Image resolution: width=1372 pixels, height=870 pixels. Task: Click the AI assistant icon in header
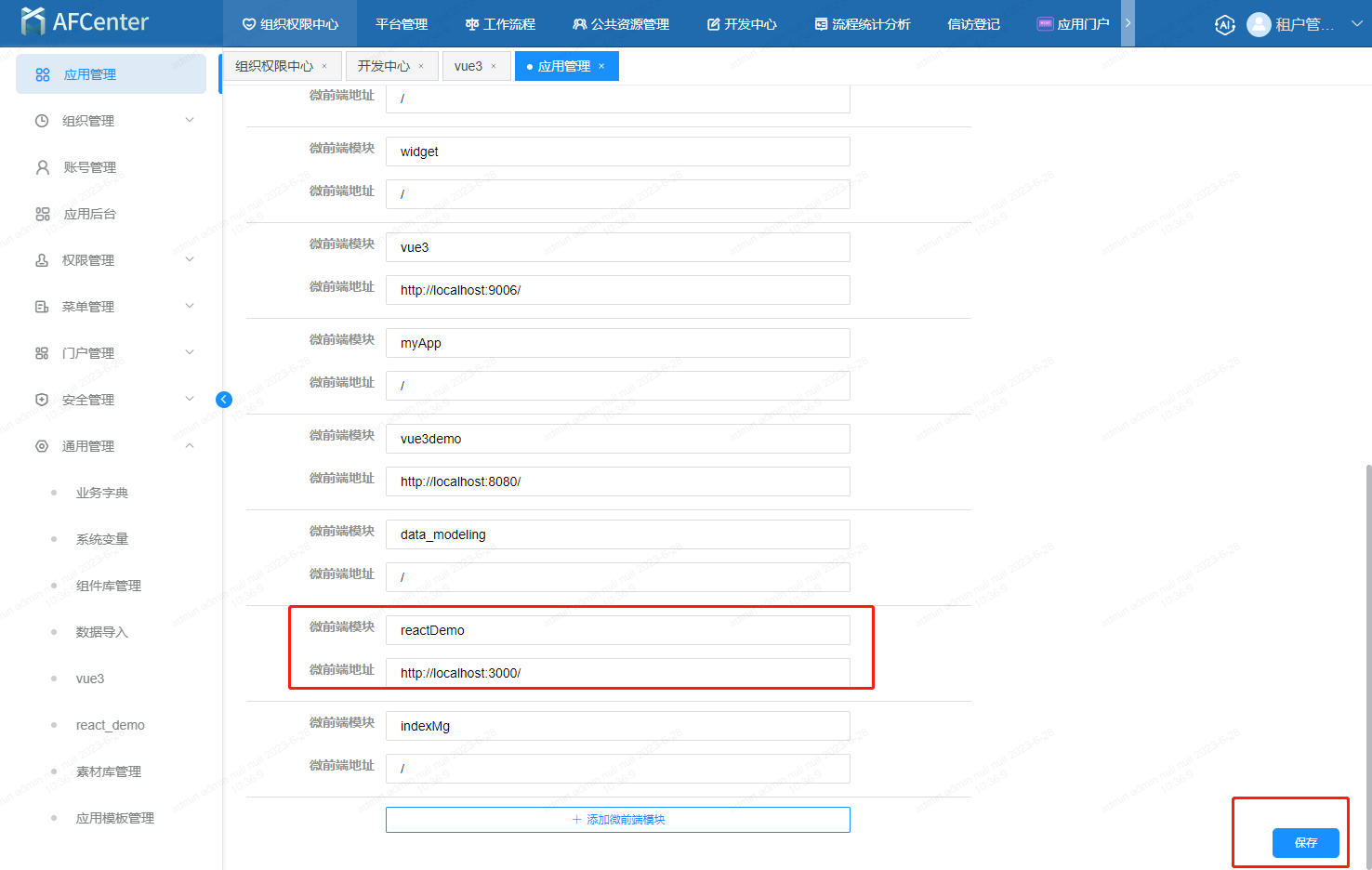click(x=1224, y=25)
